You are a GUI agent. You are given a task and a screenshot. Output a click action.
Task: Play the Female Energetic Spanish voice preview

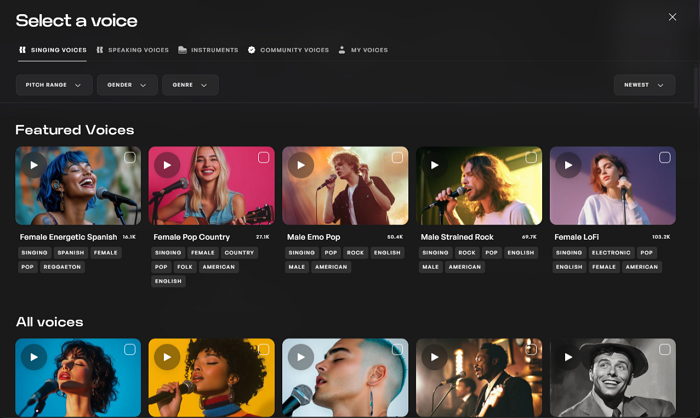click(34, 165)
